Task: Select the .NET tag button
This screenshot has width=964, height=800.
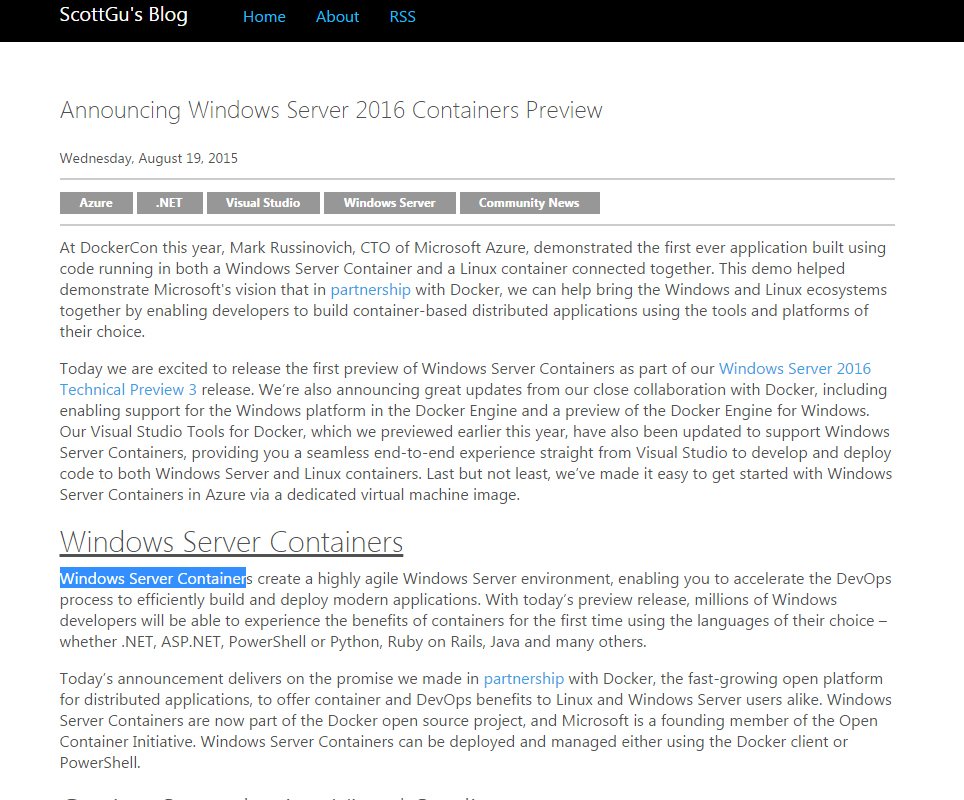Action: click(170, 203)
